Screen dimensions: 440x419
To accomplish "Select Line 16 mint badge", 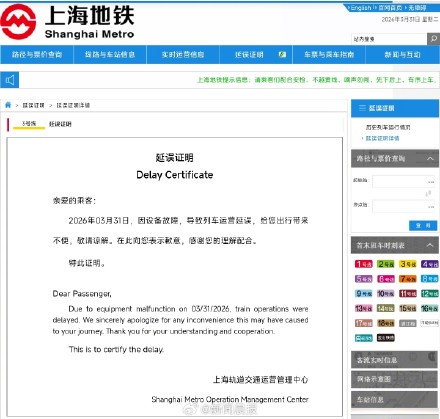I will pos(430,308).
